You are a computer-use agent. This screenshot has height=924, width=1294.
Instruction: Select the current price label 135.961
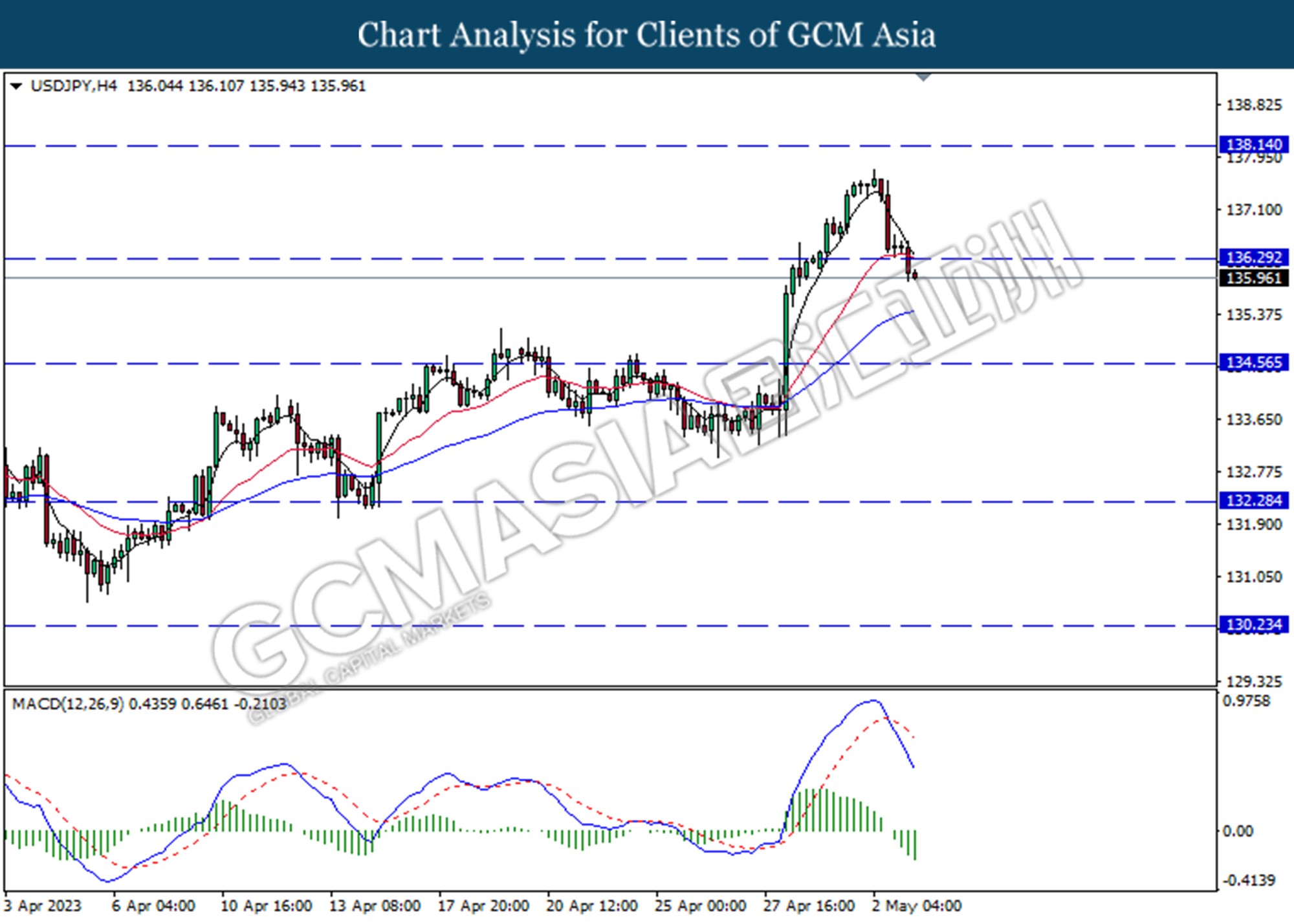tap(1254, 278)
